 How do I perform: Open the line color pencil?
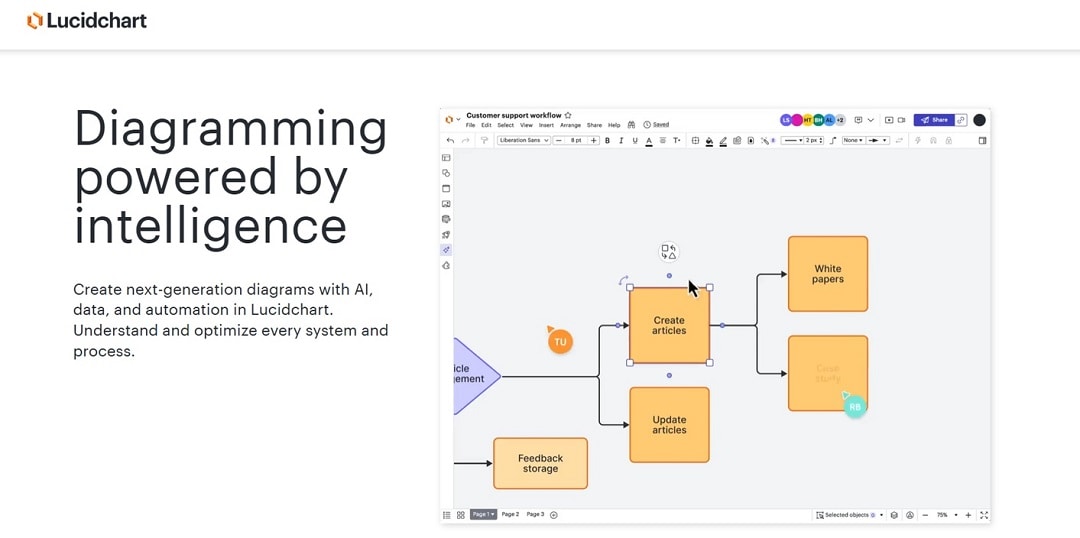[723, 141]
